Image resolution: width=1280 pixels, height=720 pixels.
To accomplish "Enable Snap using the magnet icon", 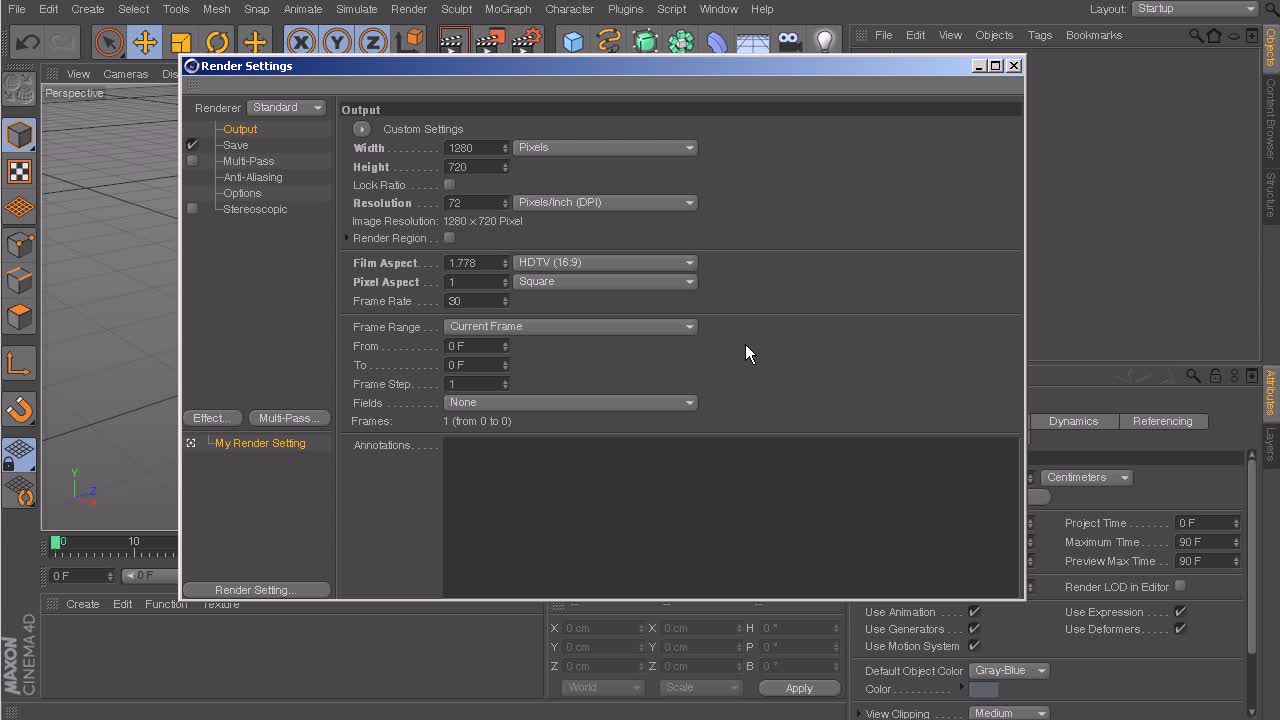I will [x=19, y=409].
